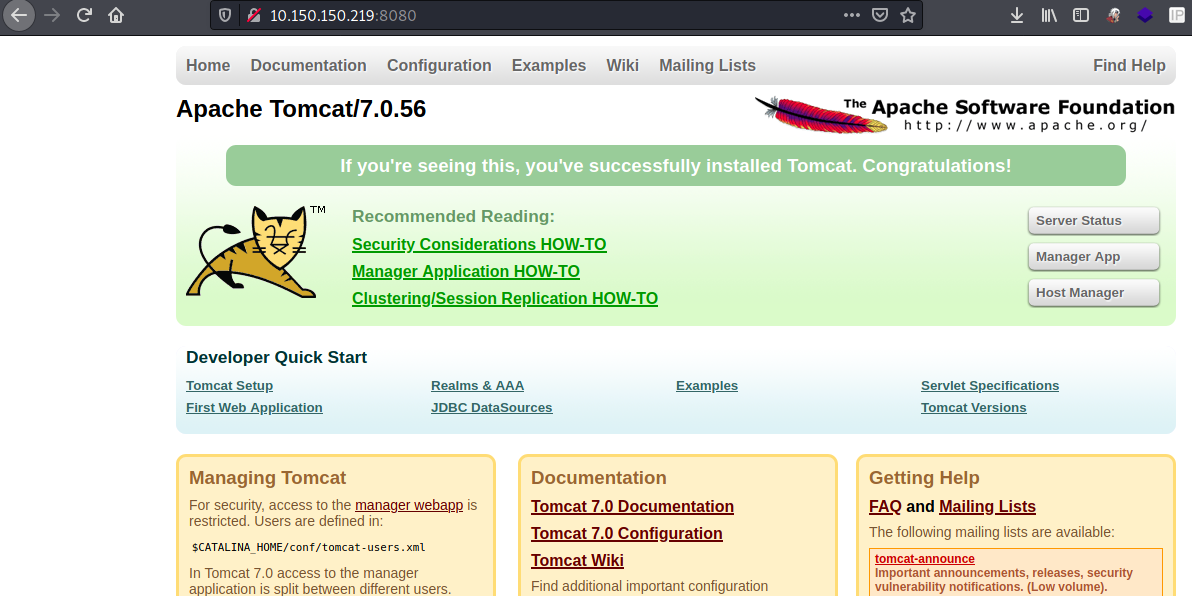
Task: Open the JDBC DataSources link
Action: coord(492,407)
